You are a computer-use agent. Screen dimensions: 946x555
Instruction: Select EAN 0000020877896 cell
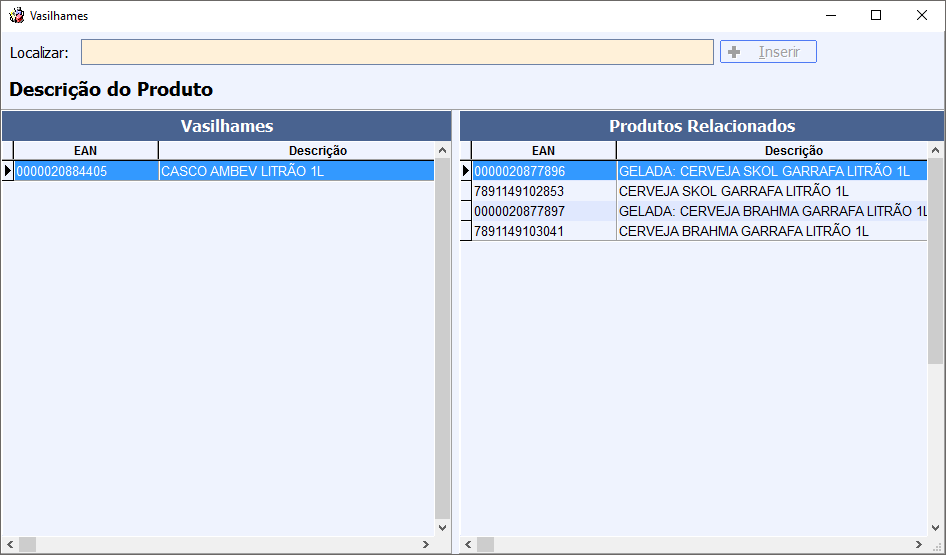(544, 171)
